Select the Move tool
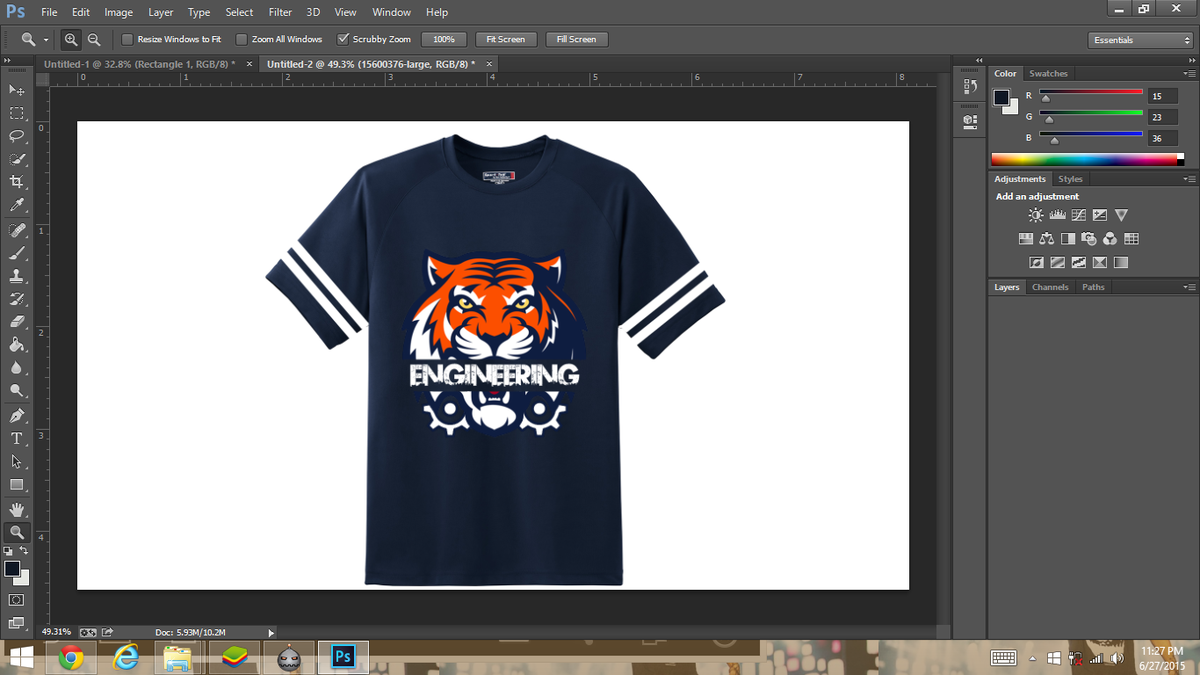The width and height of the screenshot is (1200, 675). (x=17, y=90)
